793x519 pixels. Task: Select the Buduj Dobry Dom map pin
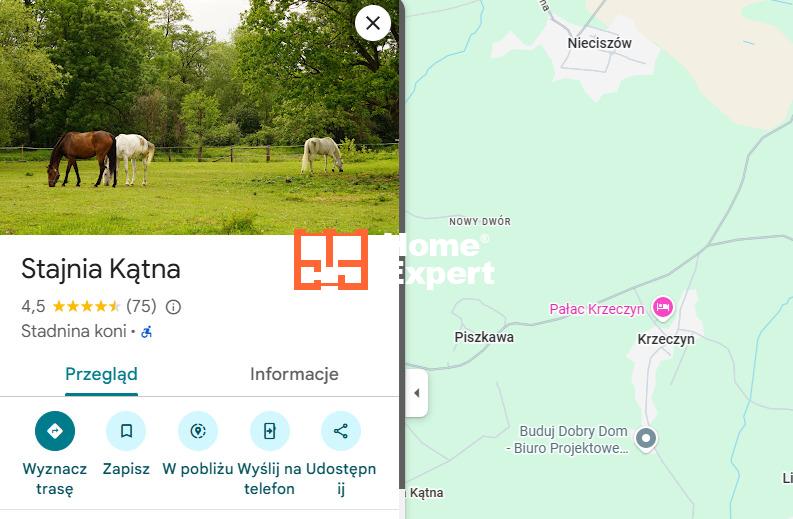click(x=646, y=438)
